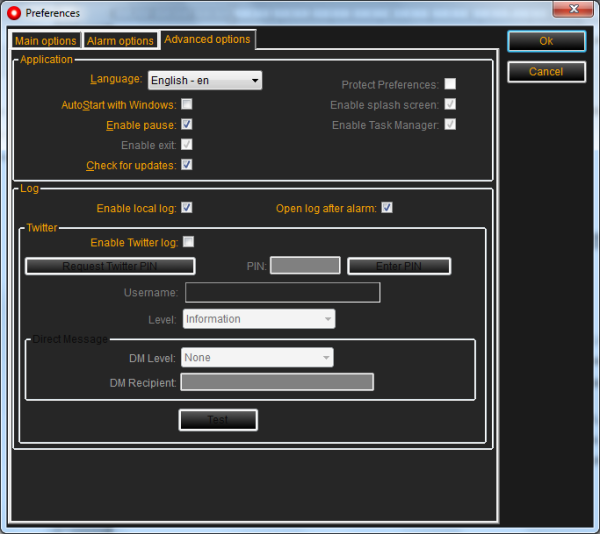Select the Advanced options tab
The image size is (600, 534).
207,40
